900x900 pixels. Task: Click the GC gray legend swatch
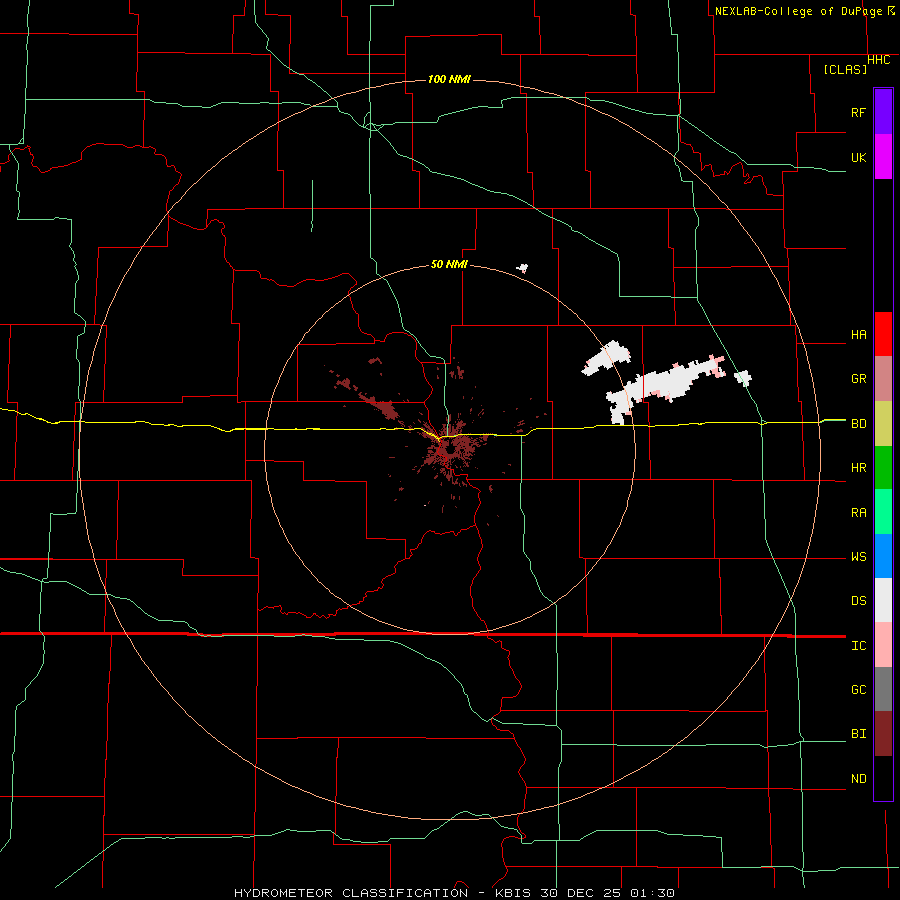click(x=883, y=689)
